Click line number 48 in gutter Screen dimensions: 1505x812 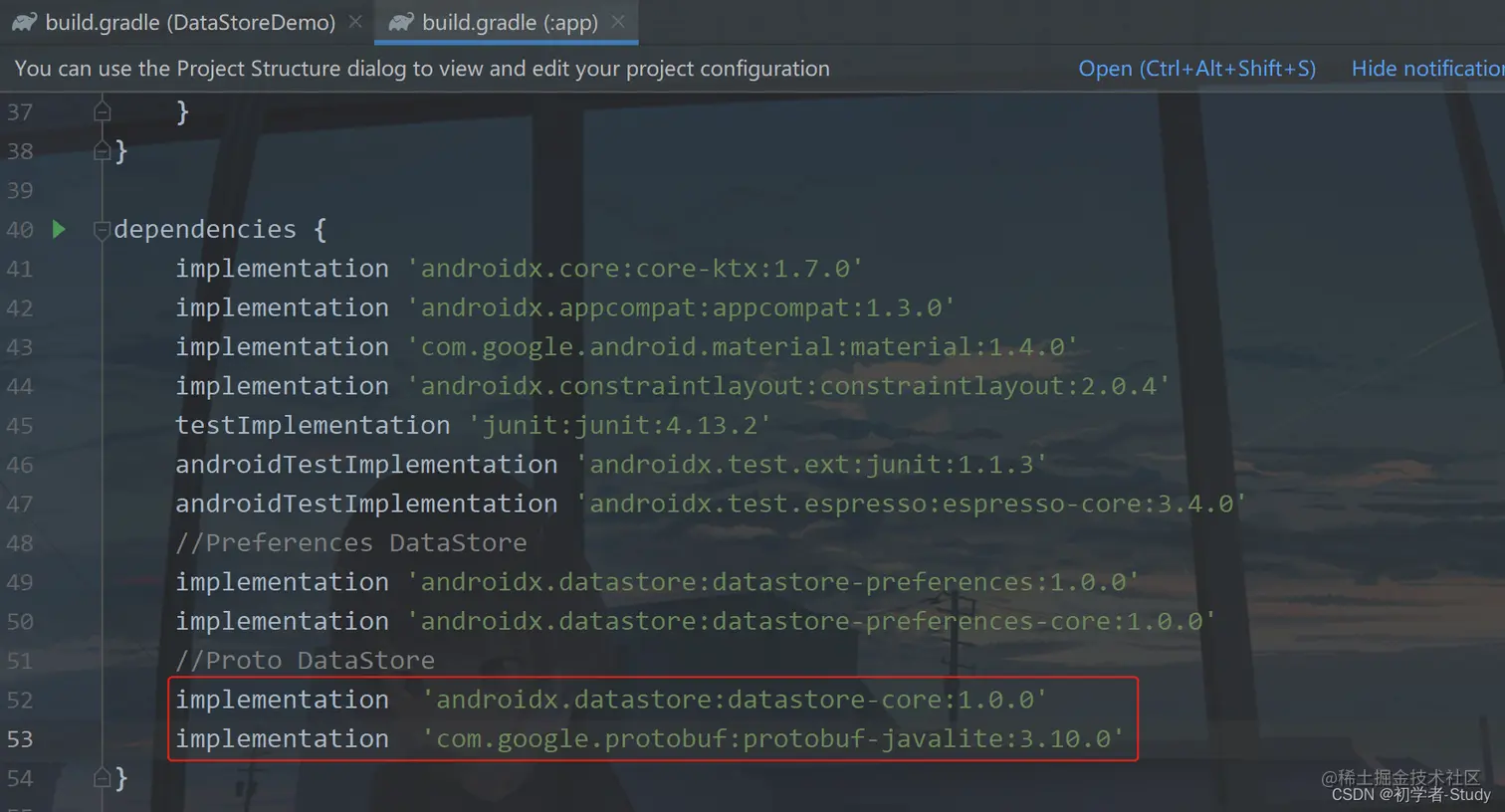coord(20,543)
